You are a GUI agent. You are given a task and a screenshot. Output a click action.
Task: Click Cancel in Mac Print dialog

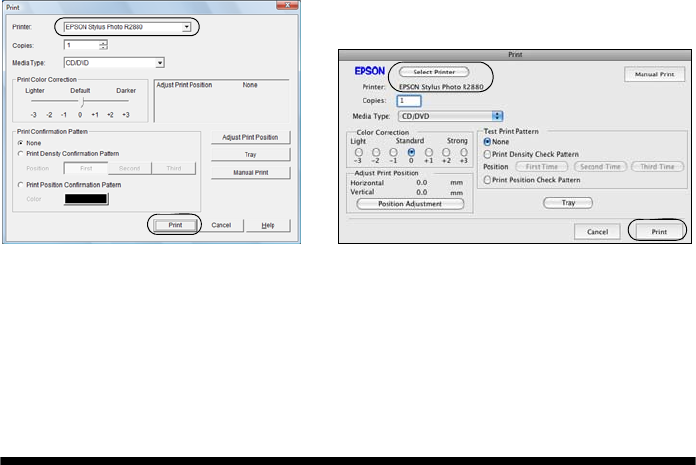click(x=597, y=232)
